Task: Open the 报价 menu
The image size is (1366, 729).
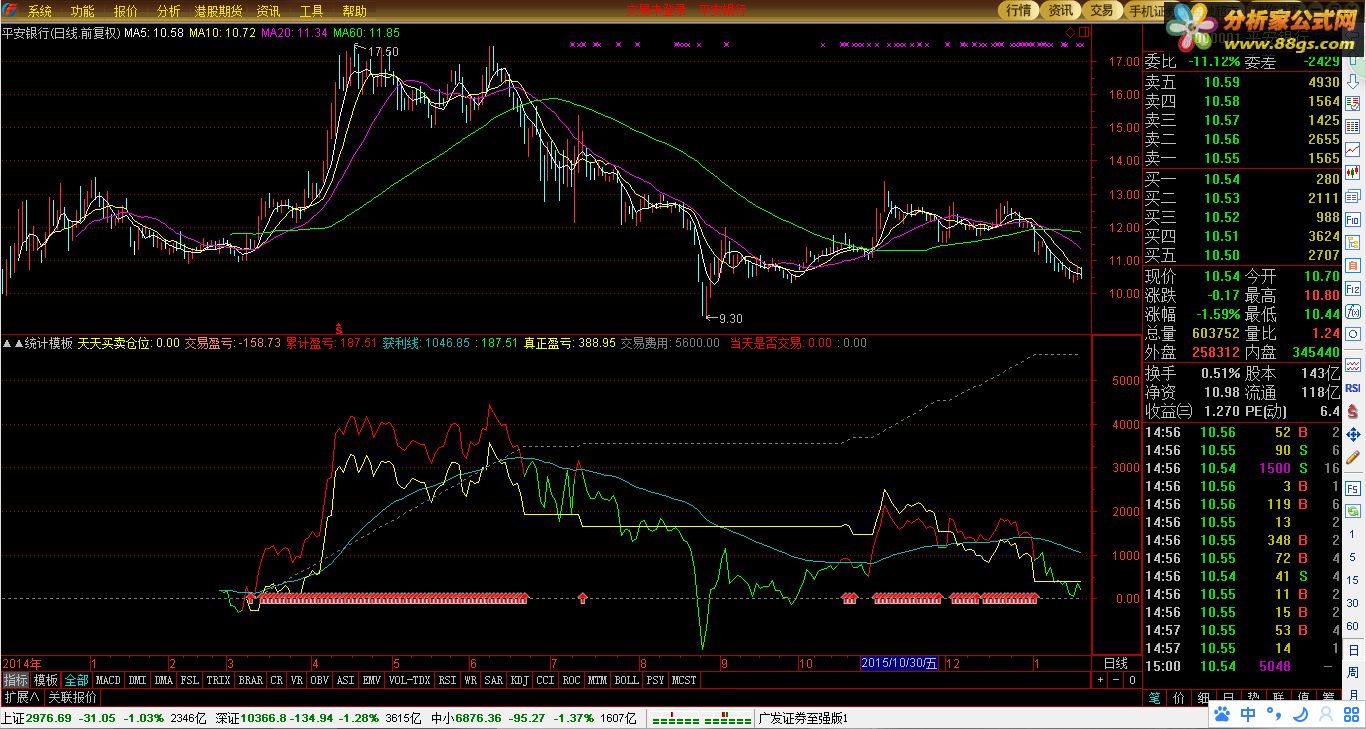Action: [x=126, y=11]
